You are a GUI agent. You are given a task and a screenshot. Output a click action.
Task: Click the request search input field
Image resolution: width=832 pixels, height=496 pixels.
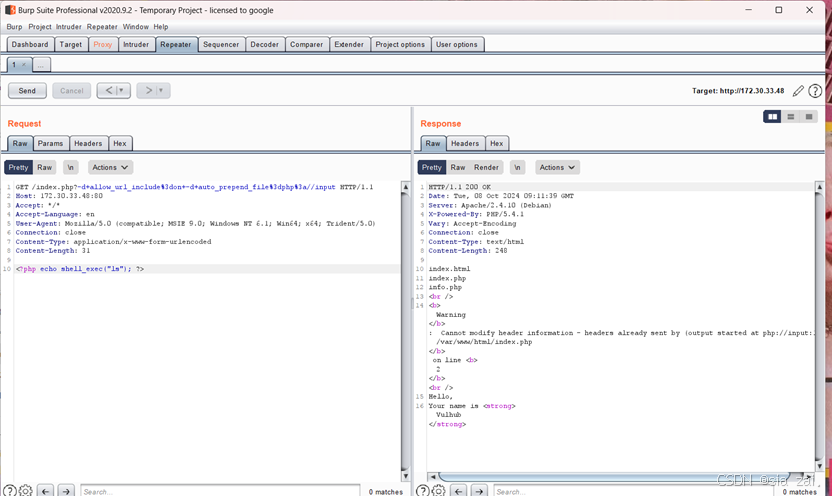click(x=220, y=491)
